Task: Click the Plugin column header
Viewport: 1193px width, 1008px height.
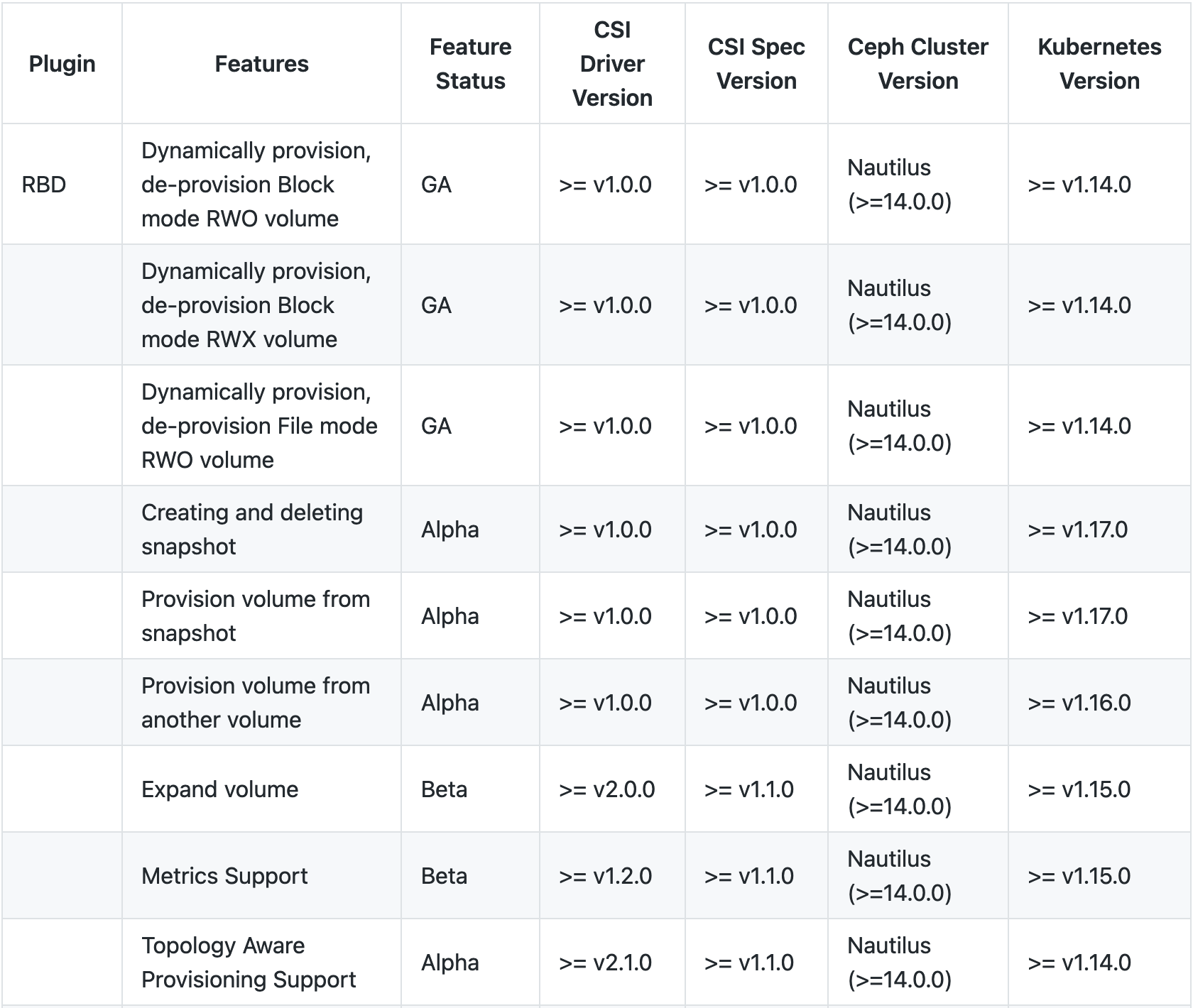Action: pyautogui.click(x=62, y=64)
